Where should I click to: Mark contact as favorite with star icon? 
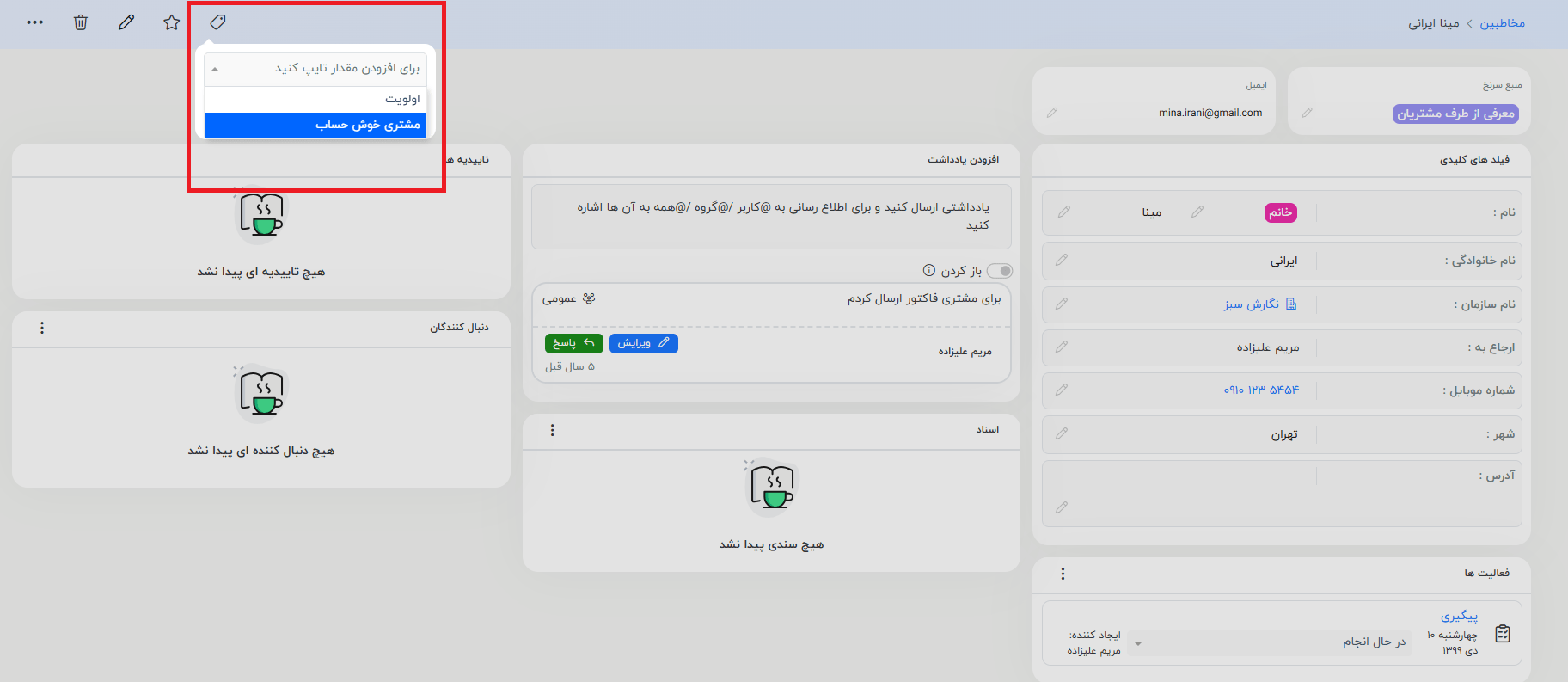click(172, 22)
